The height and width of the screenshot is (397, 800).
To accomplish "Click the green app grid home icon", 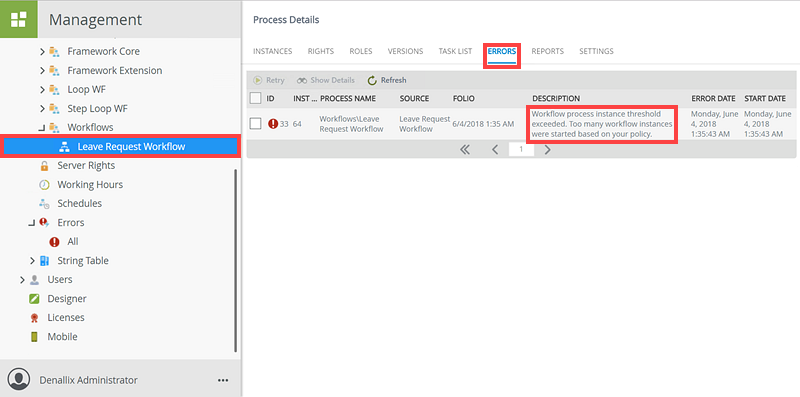I will [18, 19].
